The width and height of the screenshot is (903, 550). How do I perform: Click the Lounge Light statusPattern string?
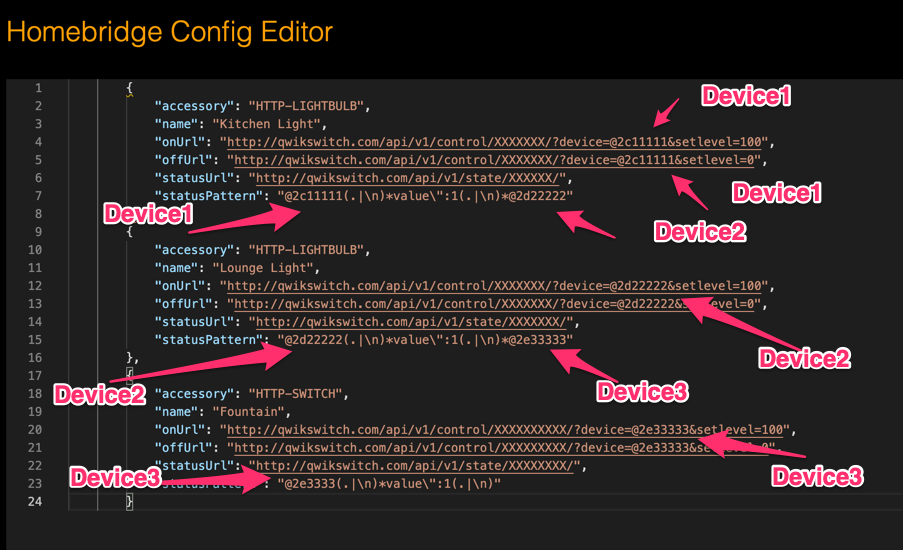[x=425, y=340]
